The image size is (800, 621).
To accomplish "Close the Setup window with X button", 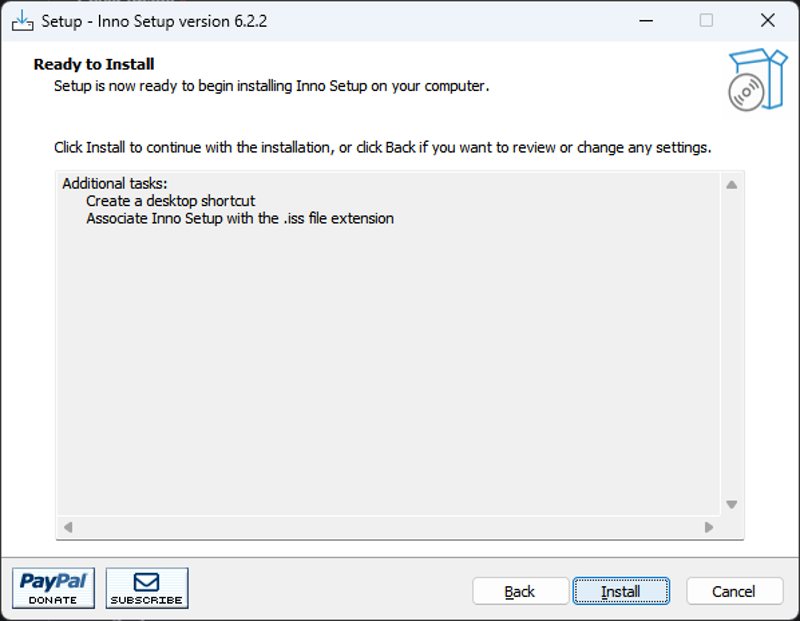I will (768, 21).
